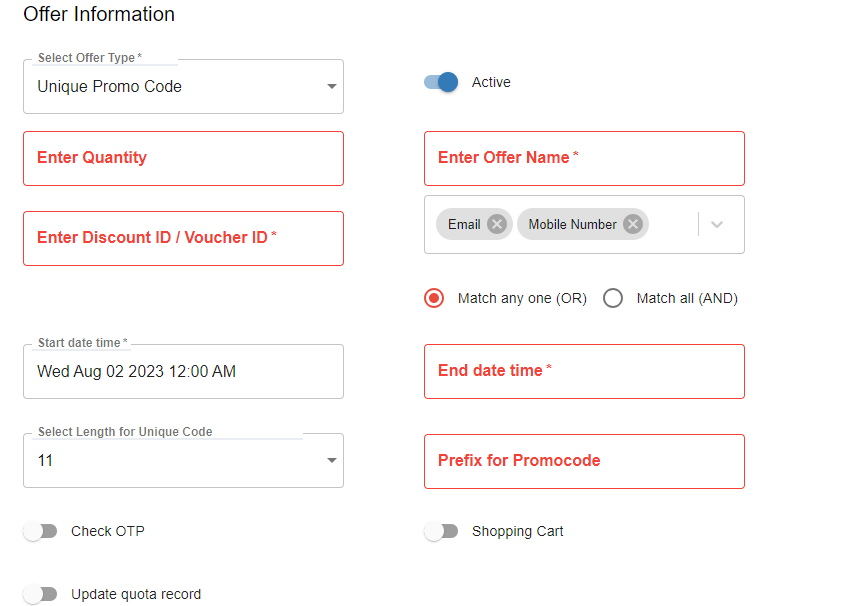Click the Enter Discount ID / Voucher ID field
The height and width of the screenshot is (606, 846).
pos(183,238)
